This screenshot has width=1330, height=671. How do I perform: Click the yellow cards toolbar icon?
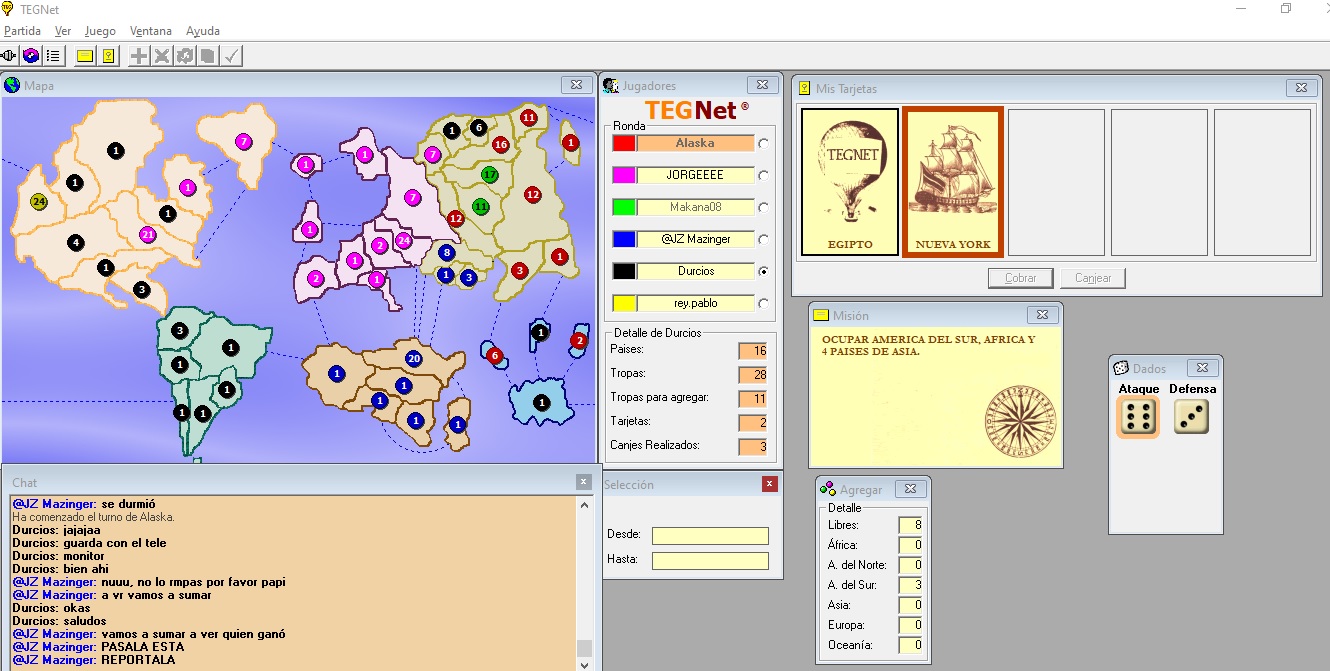(108, 56)
